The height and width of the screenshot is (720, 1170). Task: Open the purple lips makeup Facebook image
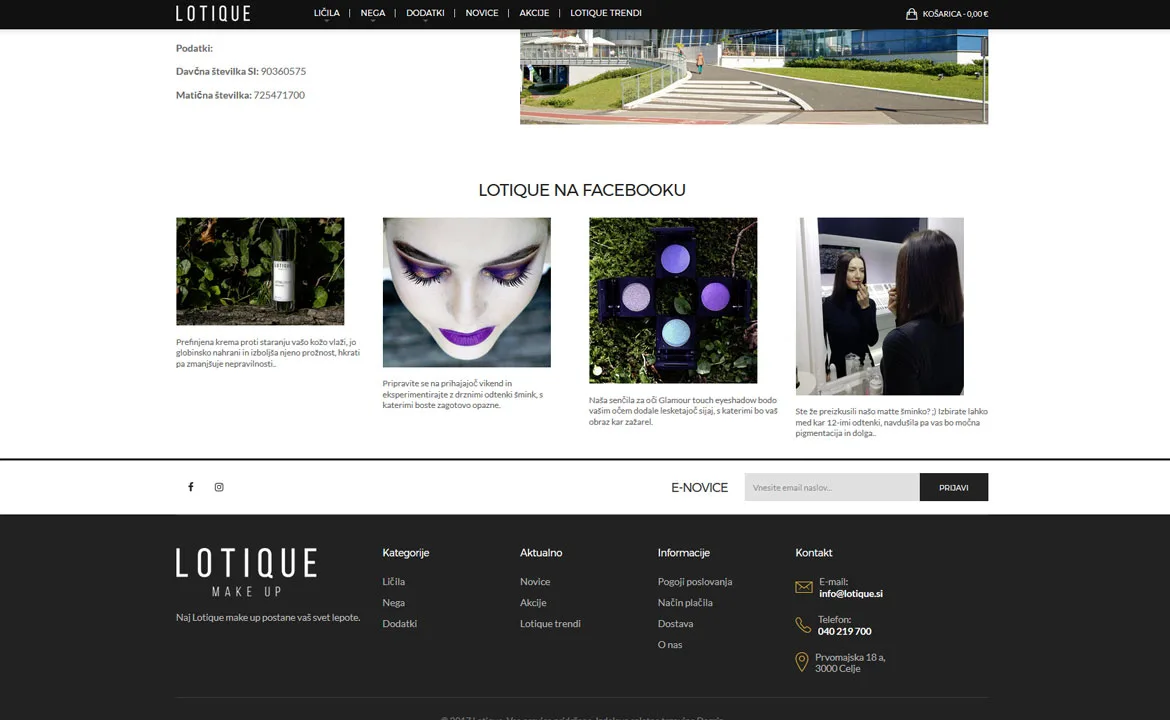coord(467,292)
